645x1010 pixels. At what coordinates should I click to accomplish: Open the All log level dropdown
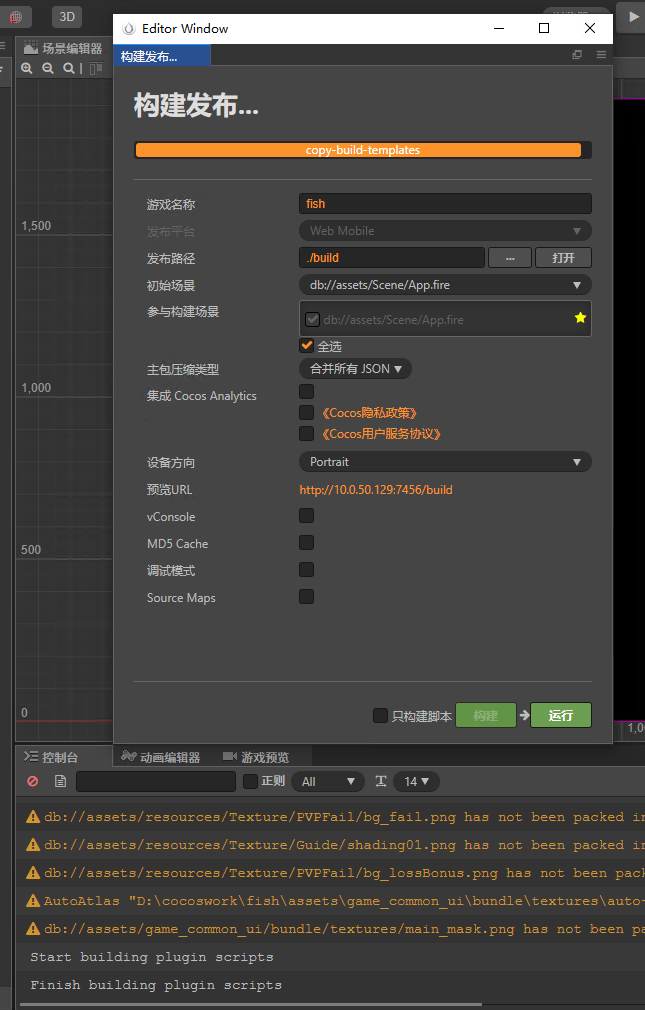328,781
